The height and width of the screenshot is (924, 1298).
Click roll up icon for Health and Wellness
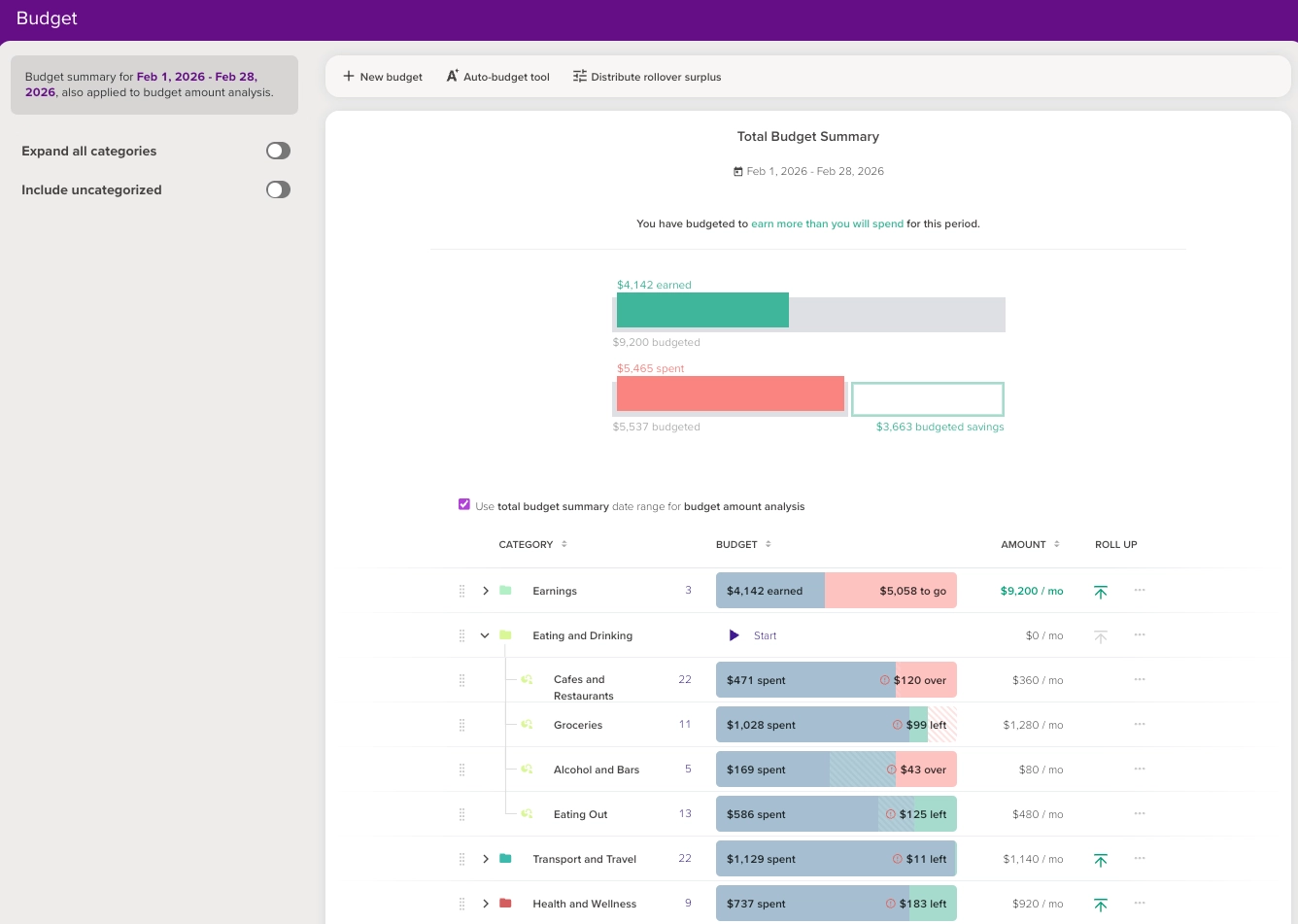click(x=1101, y=905)
